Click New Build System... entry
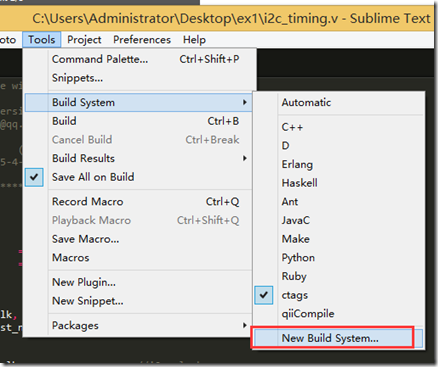The image size is (438, 367). [x=338, y=338]
